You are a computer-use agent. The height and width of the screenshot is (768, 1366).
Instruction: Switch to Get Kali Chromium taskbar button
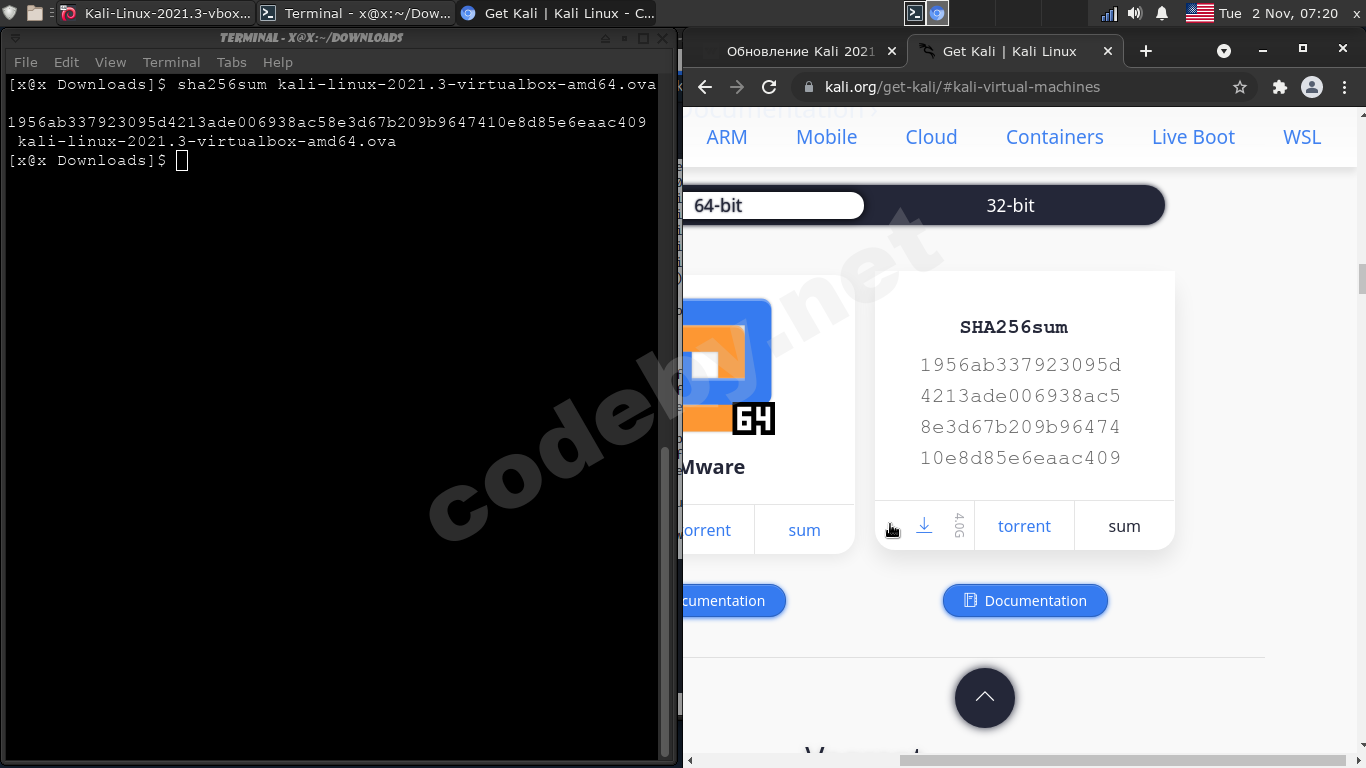coord(557,13)
